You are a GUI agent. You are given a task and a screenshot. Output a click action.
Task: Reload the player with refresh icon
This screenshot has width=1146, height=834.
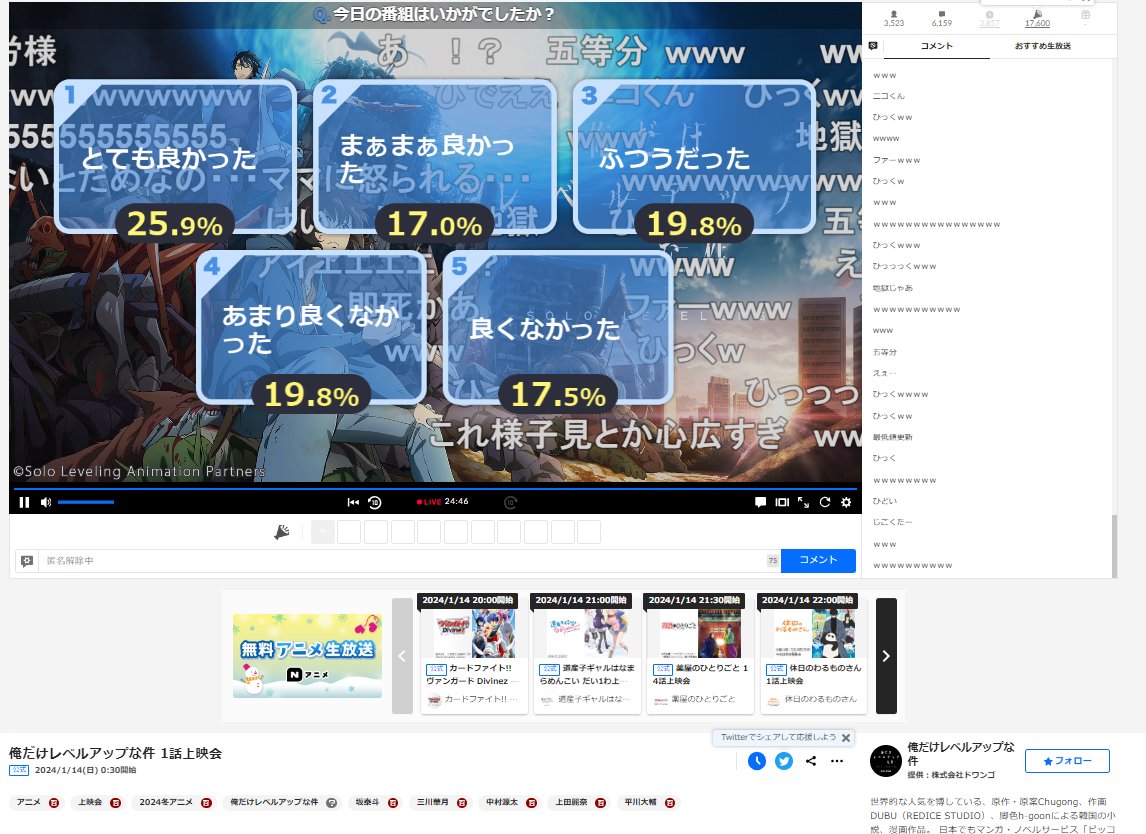tap(824, 502)
